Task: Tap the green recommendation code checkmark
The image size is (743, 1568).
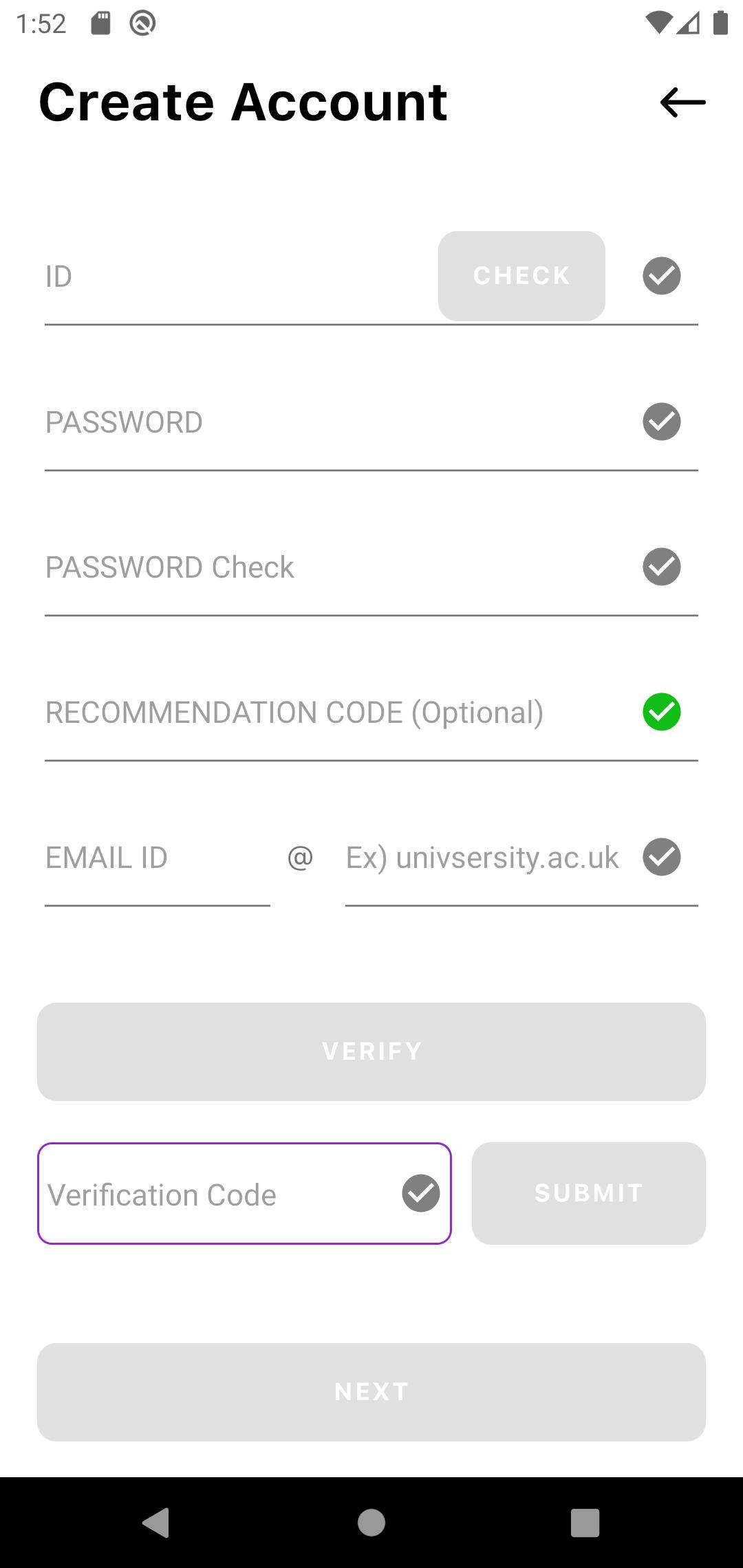Action: point(662,712)
